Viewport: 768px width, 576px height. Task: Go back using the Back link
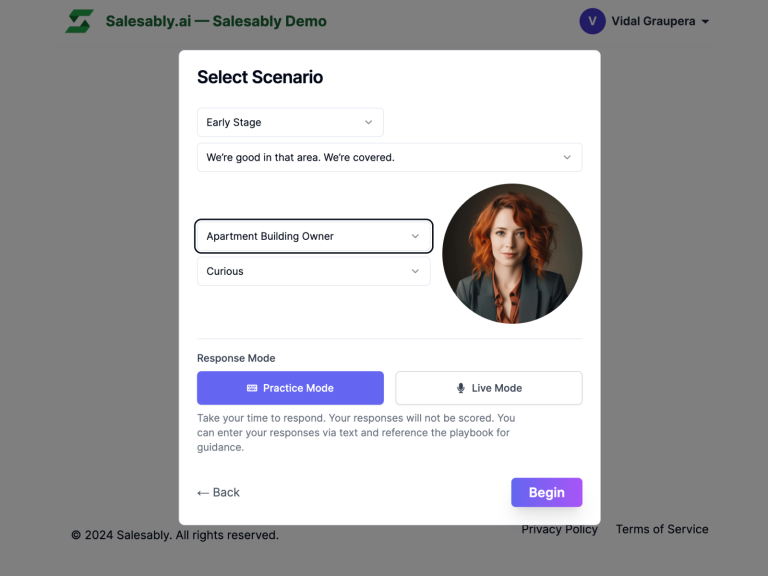(x=219, y=492)
